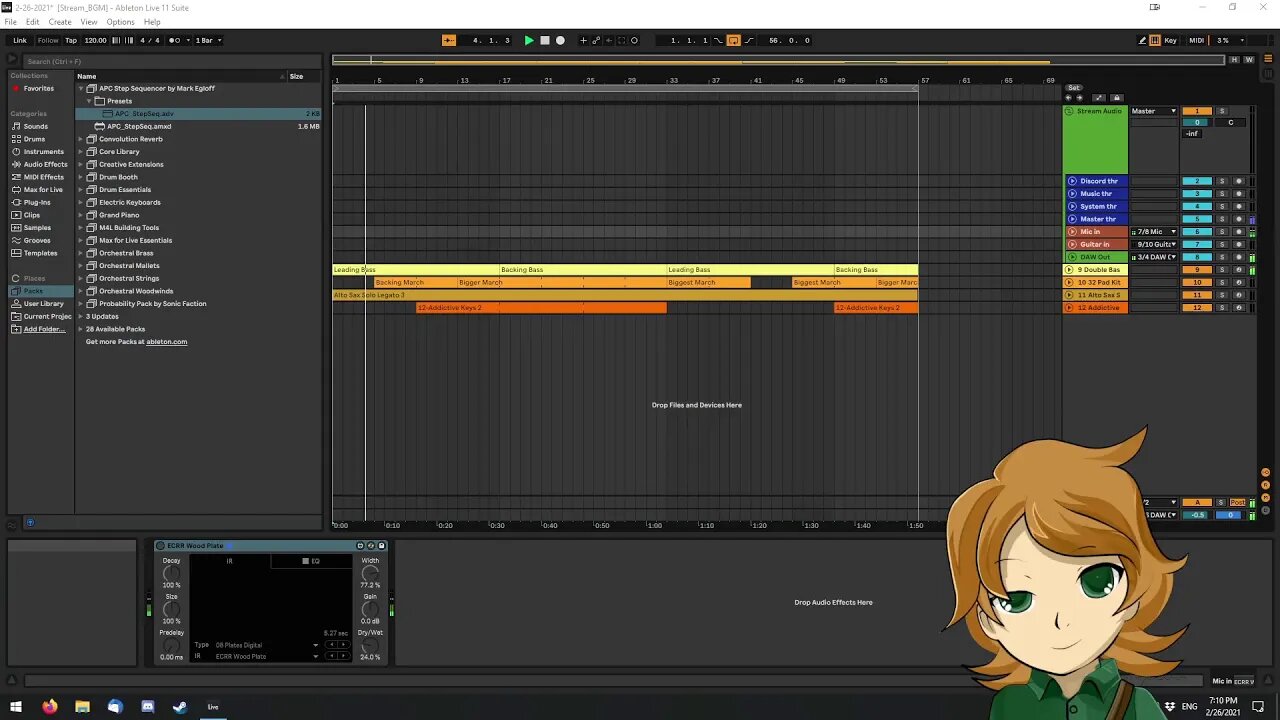
Task: Arm the Arrangement Record button
Action: (x=560, y=40)
